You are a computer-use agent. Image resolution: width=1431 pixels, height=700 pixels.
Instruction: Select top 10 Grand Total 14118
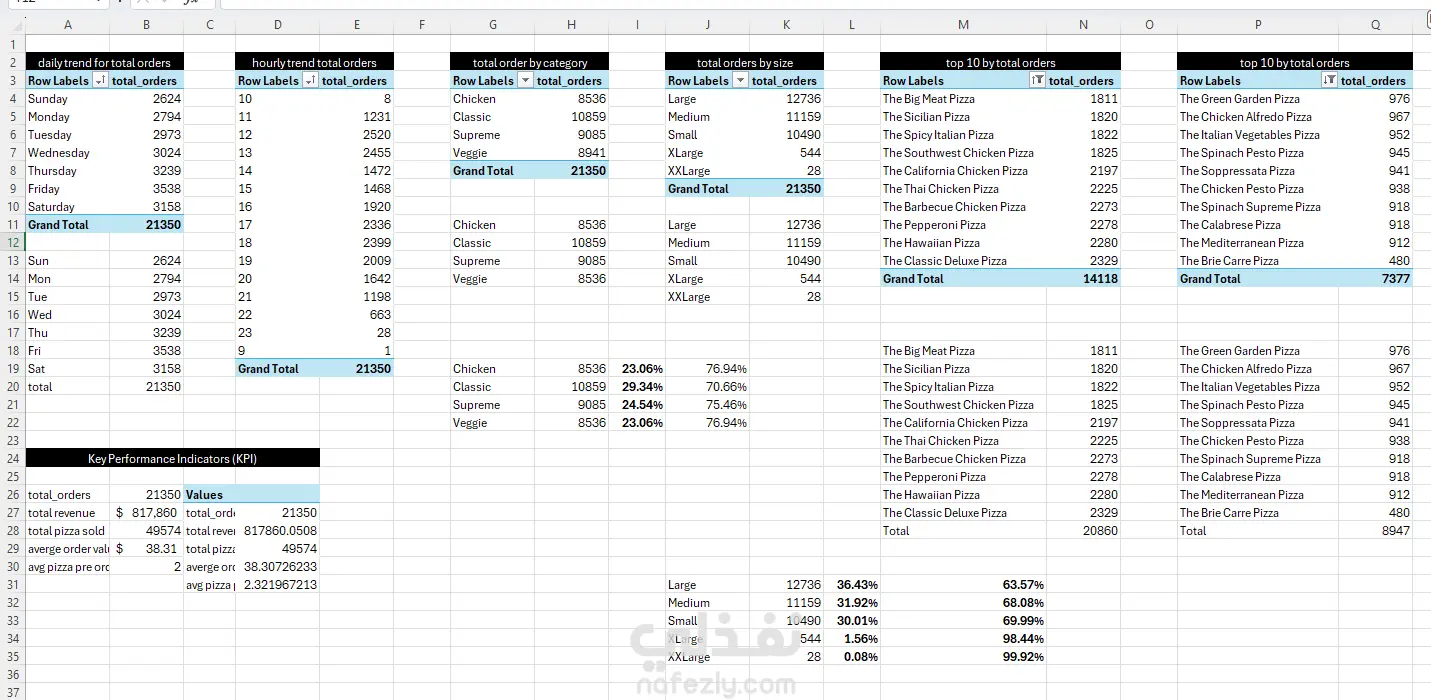pos(1084,279)
